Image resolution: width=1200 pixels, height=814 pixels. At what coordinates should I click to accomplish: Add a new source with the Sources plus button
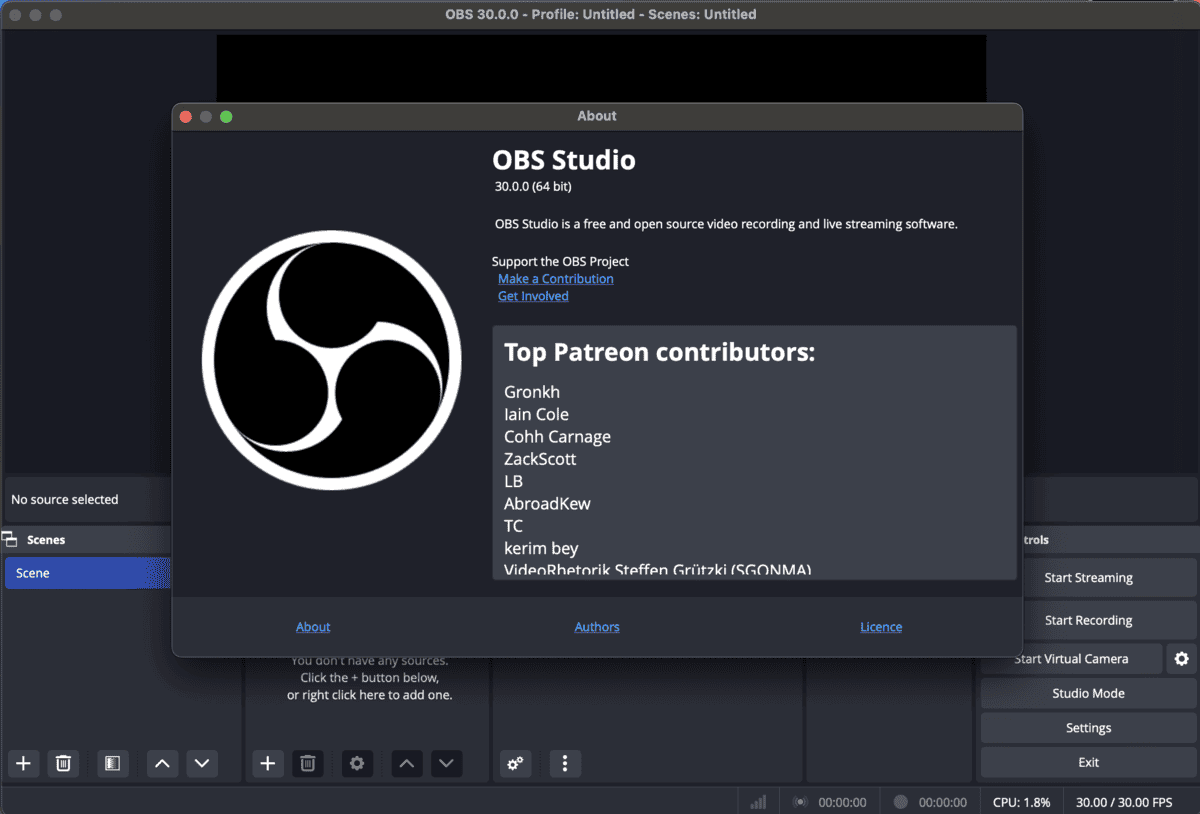[268, 763]
